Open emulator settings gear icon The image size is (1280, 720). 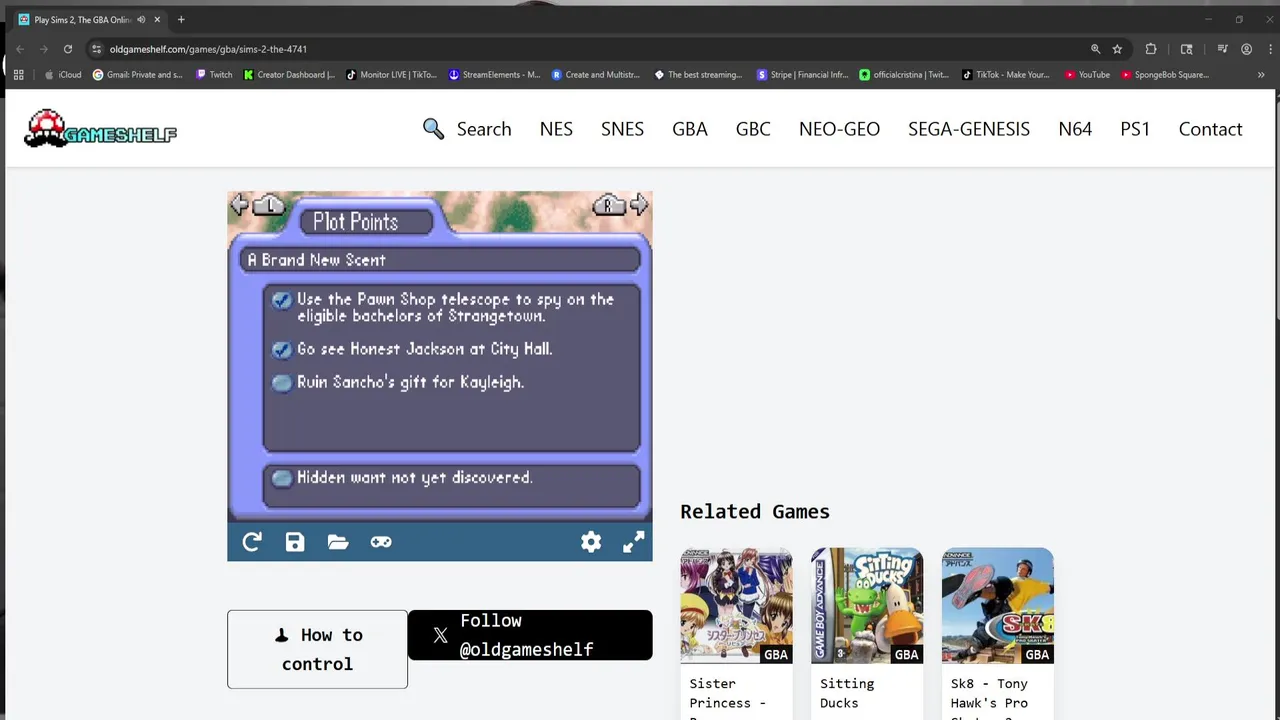click(591, 542)
